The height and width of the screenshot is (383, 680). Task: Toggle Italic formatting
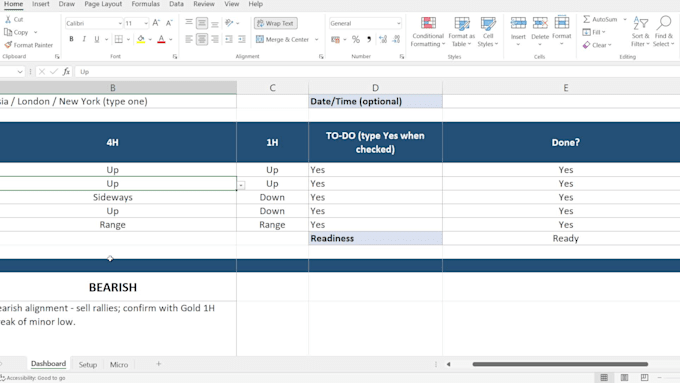(x=84, y=39)
